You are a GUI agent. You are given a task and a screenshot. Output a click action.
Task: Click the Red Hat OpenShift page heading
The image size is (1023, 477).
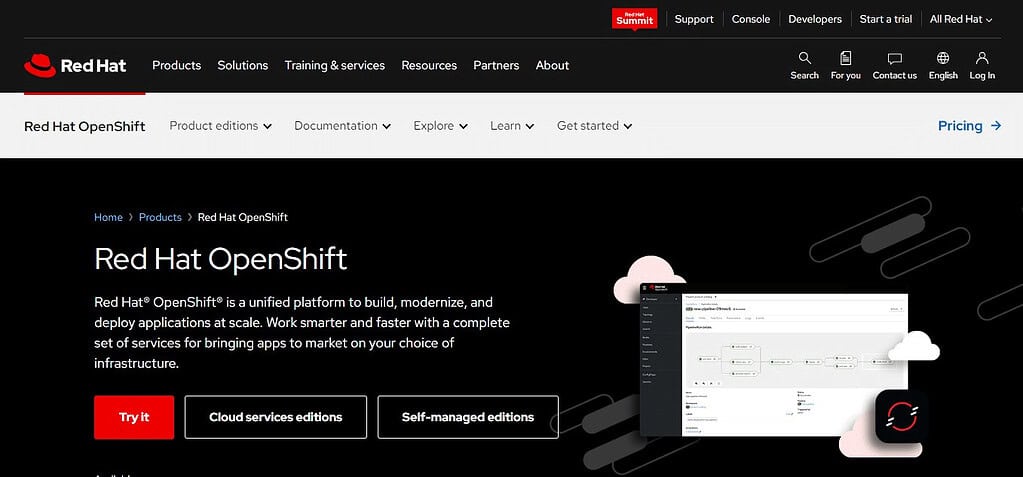[x=221, y=259]
